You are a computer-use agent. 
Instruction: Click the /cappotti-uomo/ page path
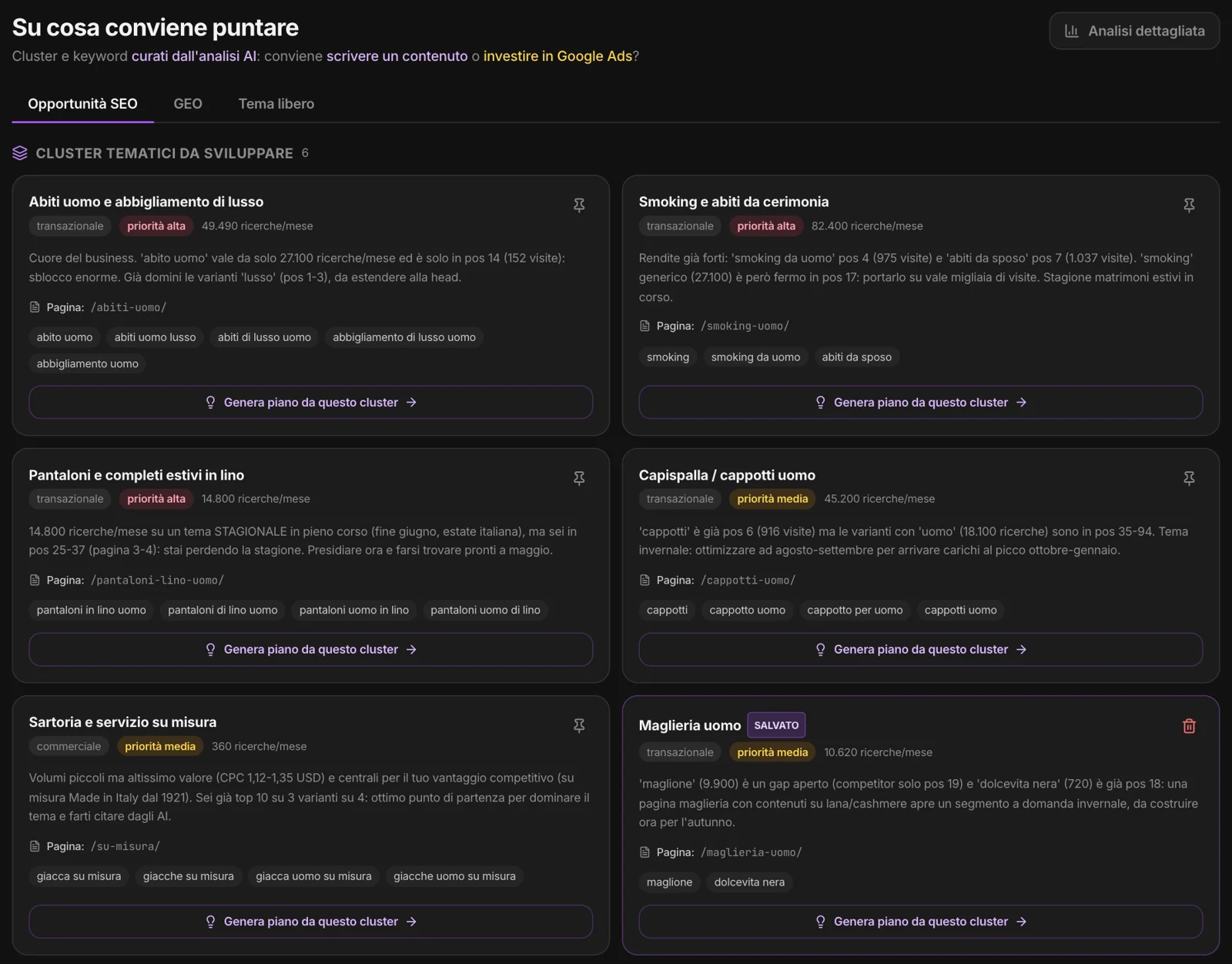pos(748,580)
